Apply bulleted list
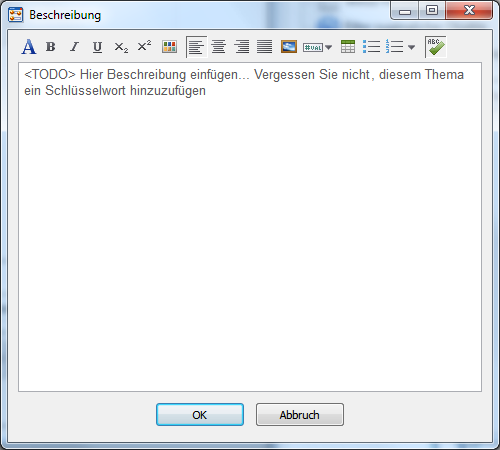 (x=371, y=47)
